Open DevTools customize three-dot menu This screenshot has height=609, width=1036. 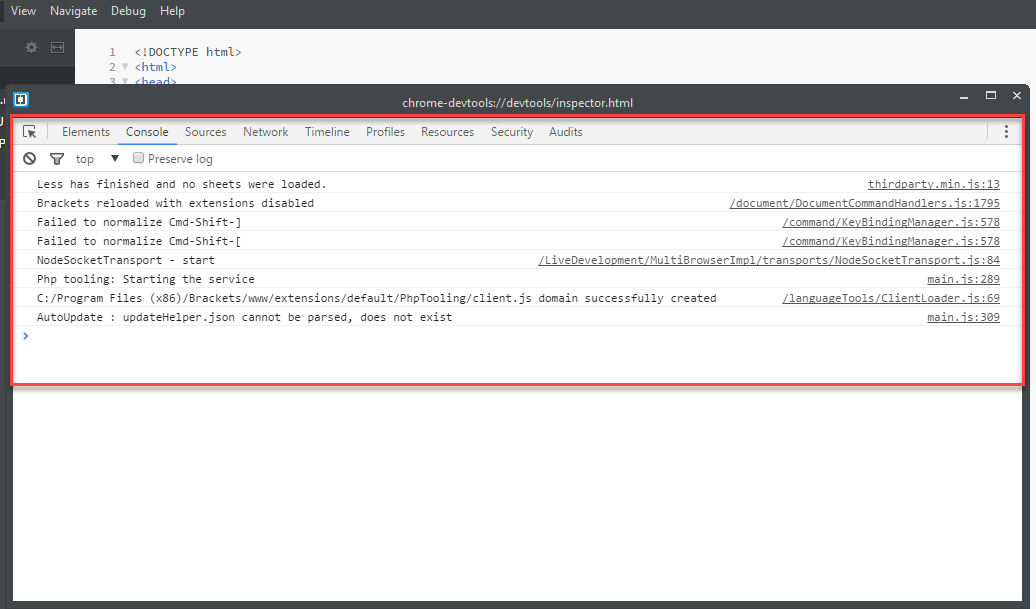click(x=1005, y=131)
